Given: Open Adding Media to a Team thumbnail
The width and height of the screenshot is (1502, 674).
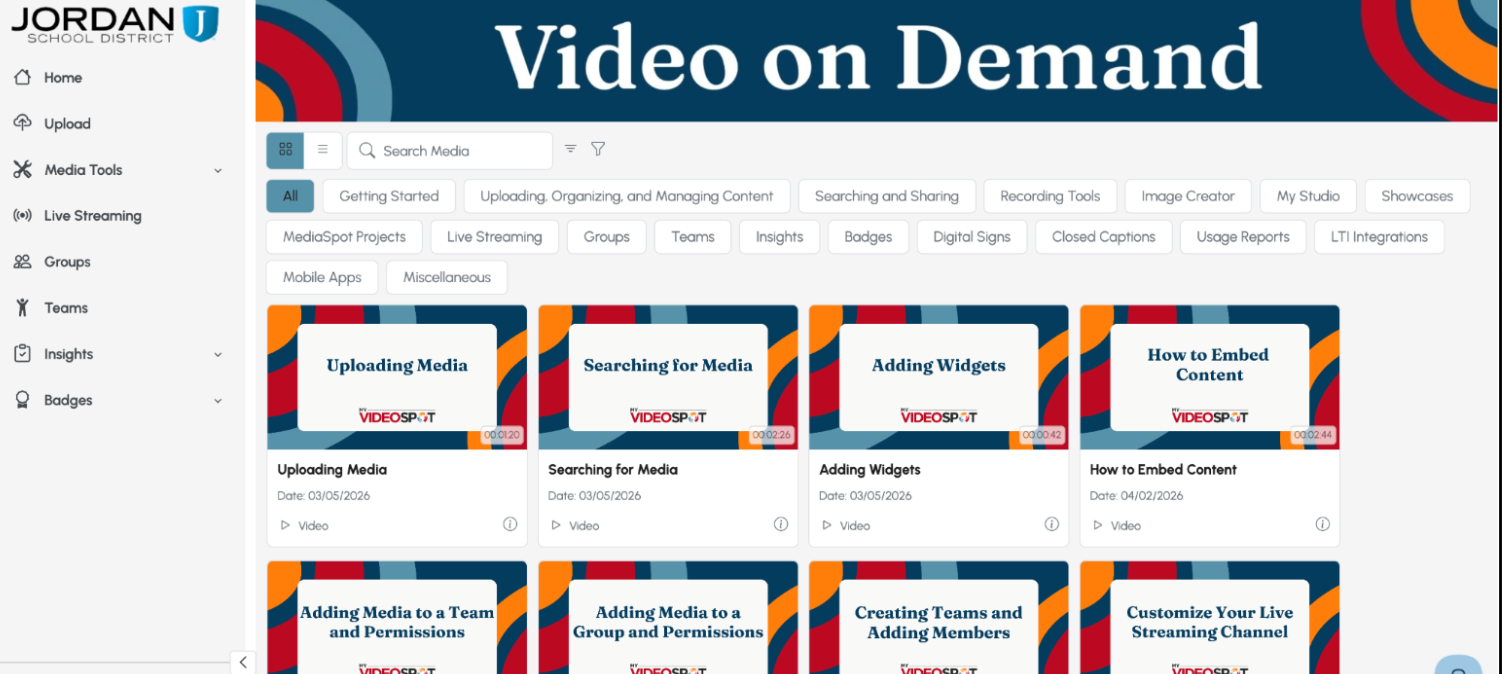Looking at the screenshot, I should pyautogui.click(x=397, y=617).
